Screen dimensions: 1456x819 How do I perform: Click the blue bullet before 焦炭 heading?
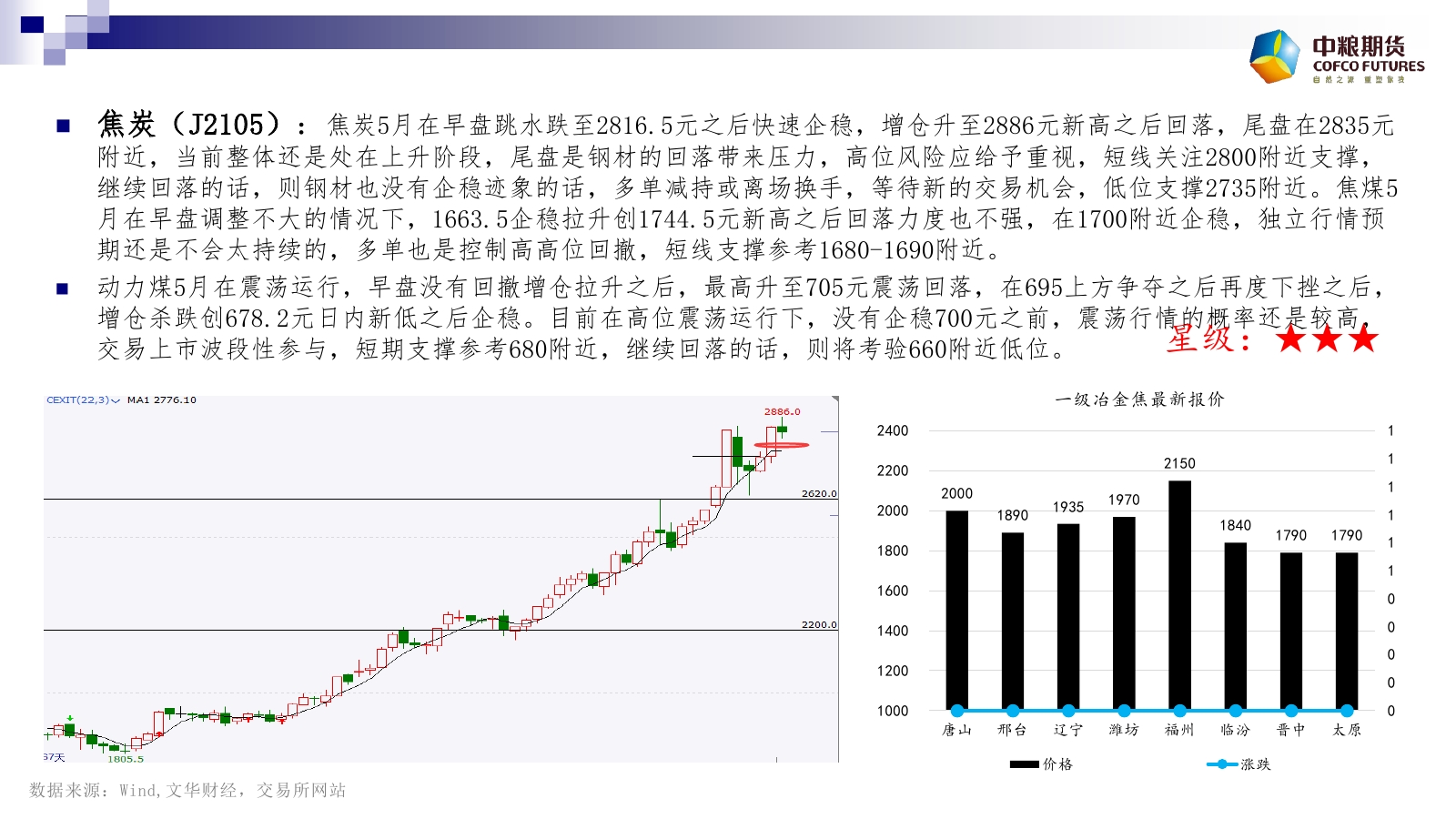[x=63, y=126]
